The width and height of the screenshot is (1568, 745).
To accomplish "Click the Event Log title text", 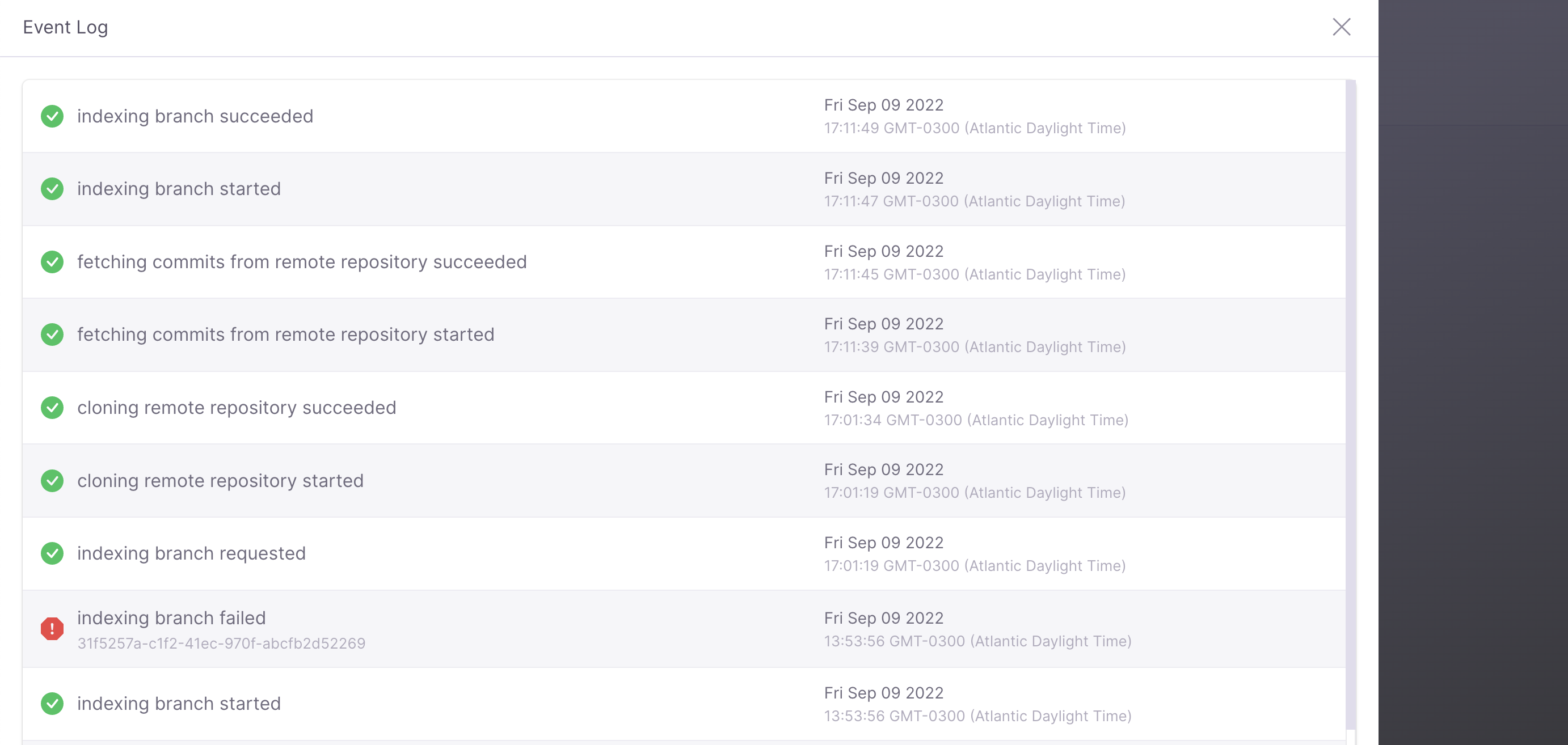I will point(66,27).
